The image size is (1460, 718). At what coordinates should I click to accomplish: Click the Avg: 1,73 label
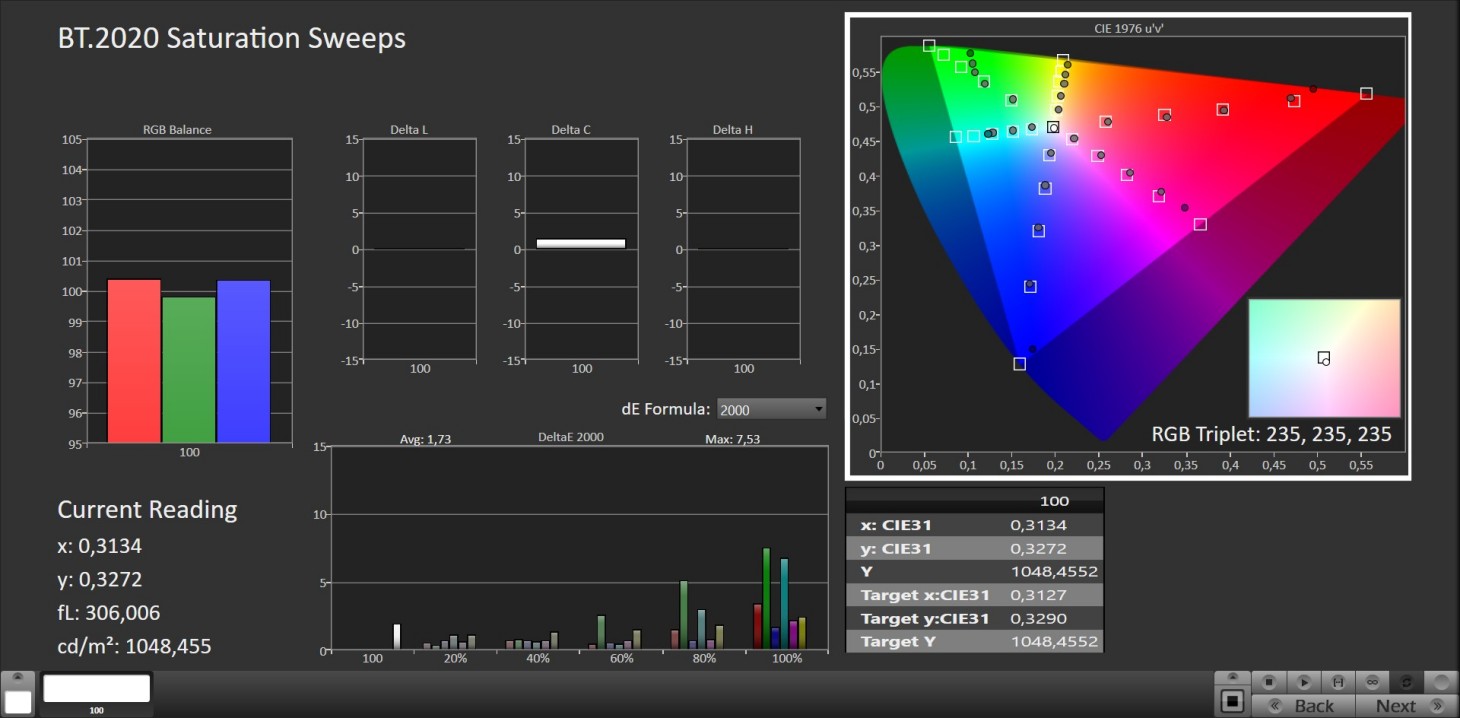426,438
